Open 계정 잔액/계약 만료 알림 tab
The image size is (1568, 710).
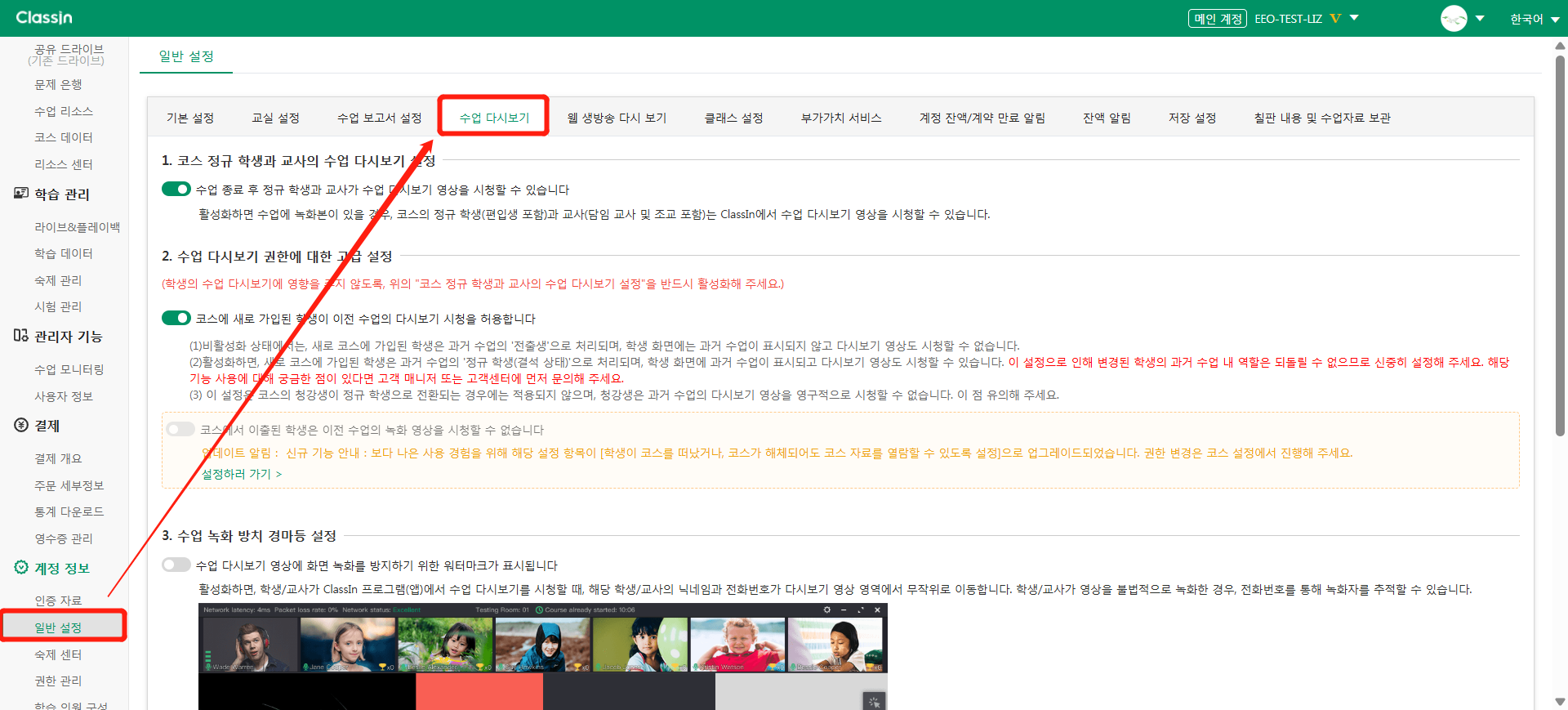point(982,118)
